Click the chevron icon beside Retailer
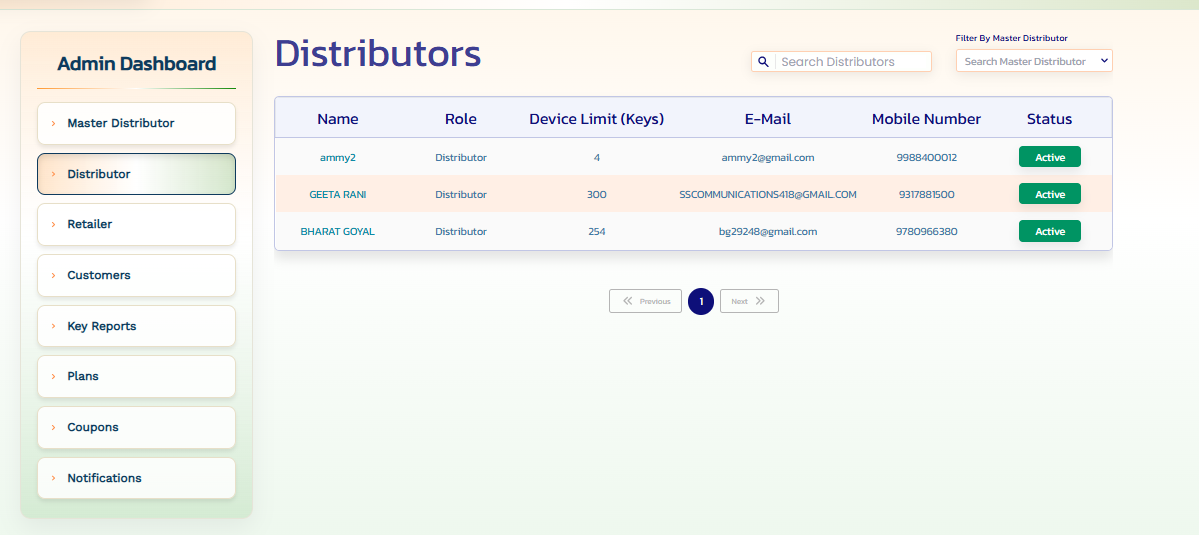Screen dimensions: 1199x535 tap(54, 225)
